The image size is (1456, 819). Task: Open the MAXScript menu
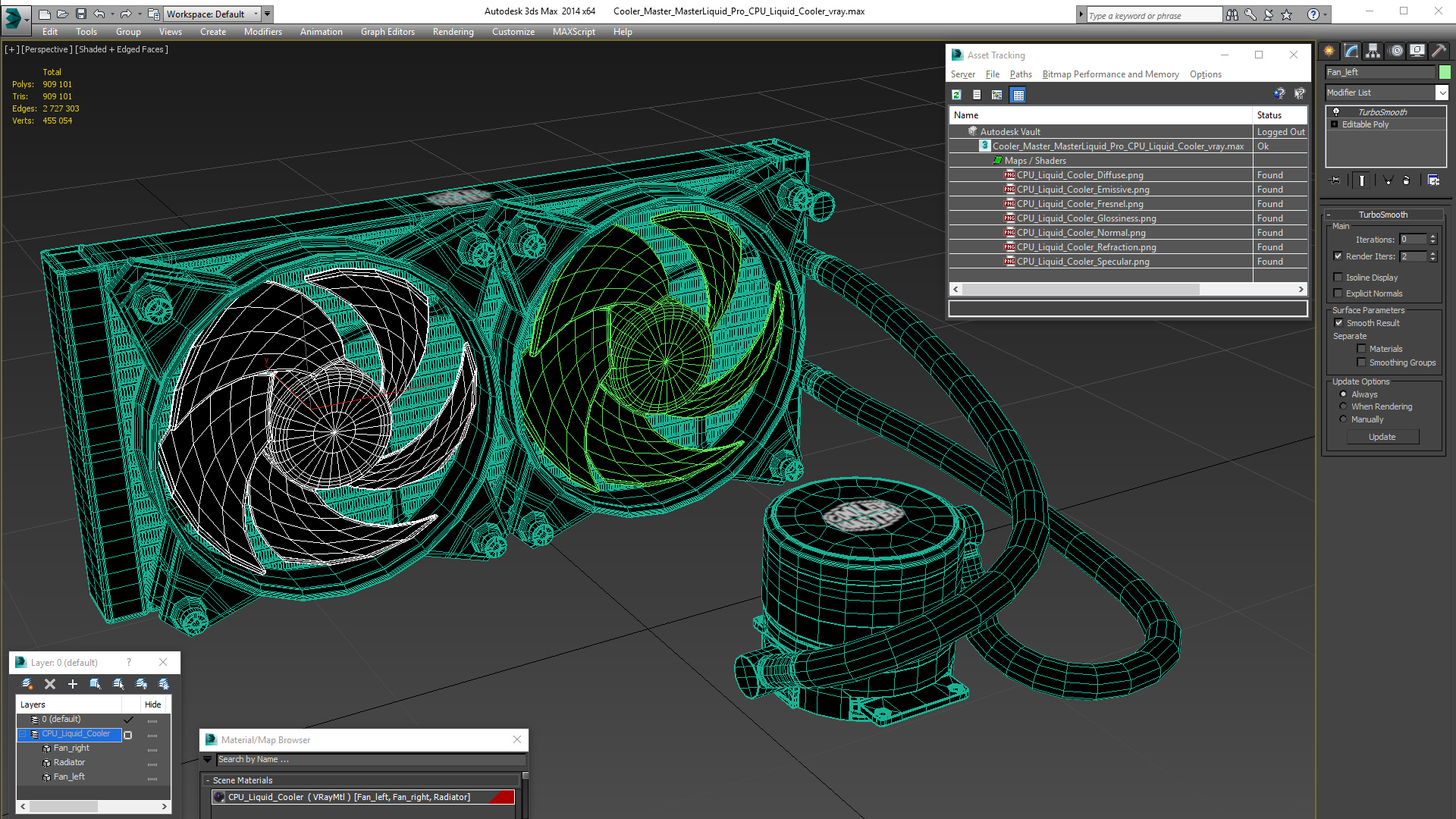click(574, 32)
